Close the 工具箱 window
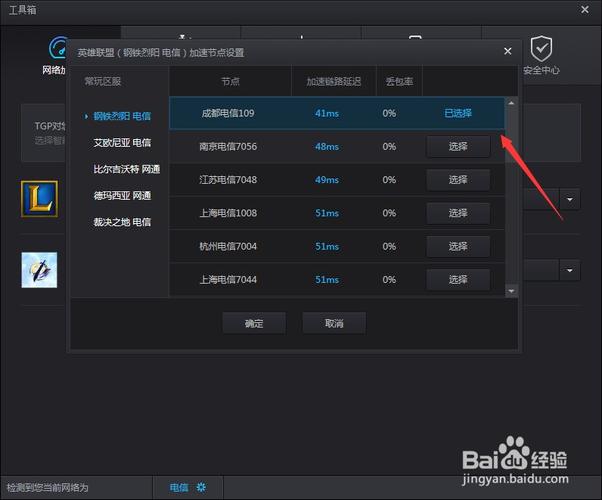This screenshot has width=602, height=500. 585,9
